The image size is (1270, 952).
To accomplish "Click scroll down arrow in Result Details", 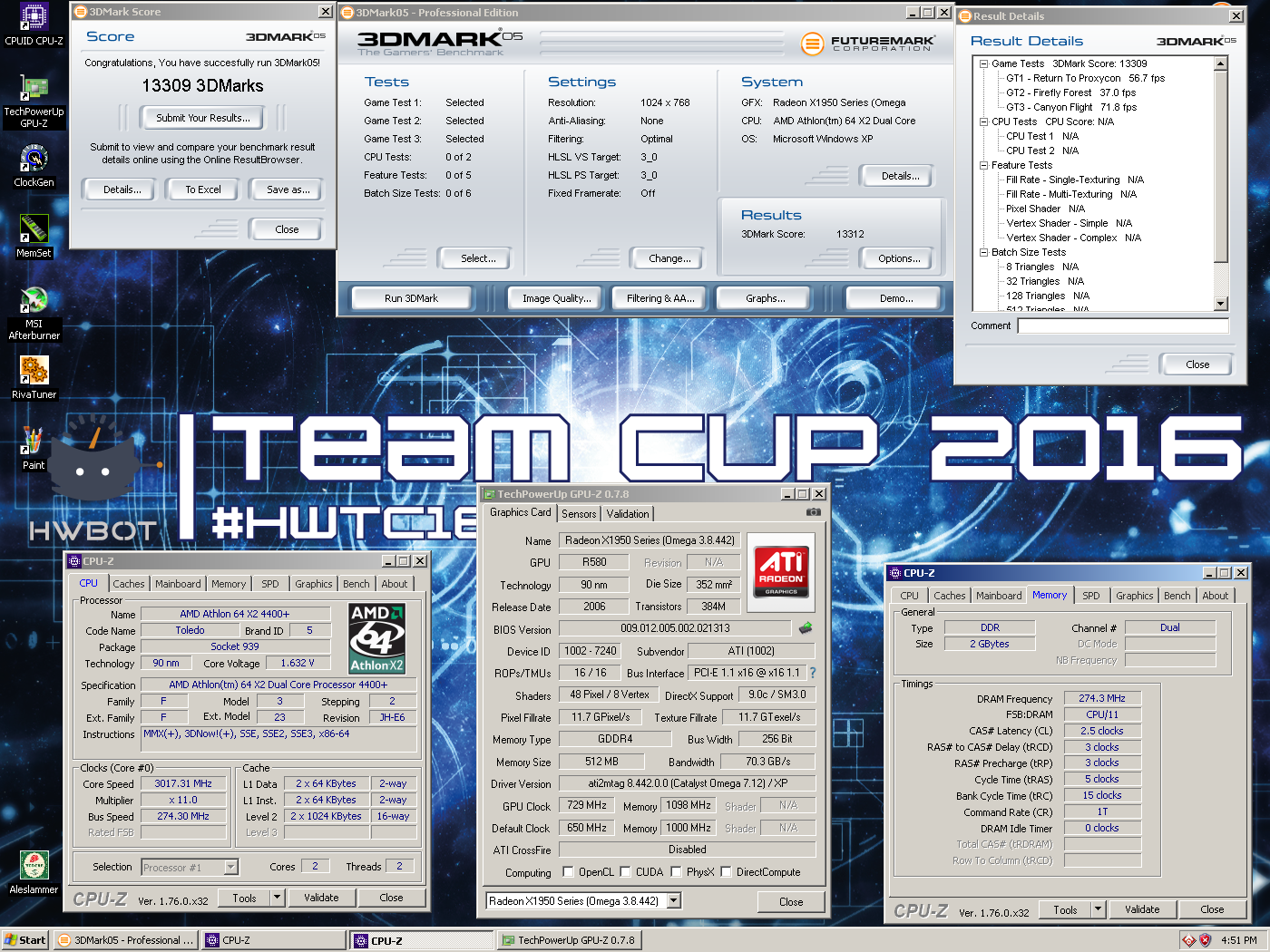I will click(1221, 304).
